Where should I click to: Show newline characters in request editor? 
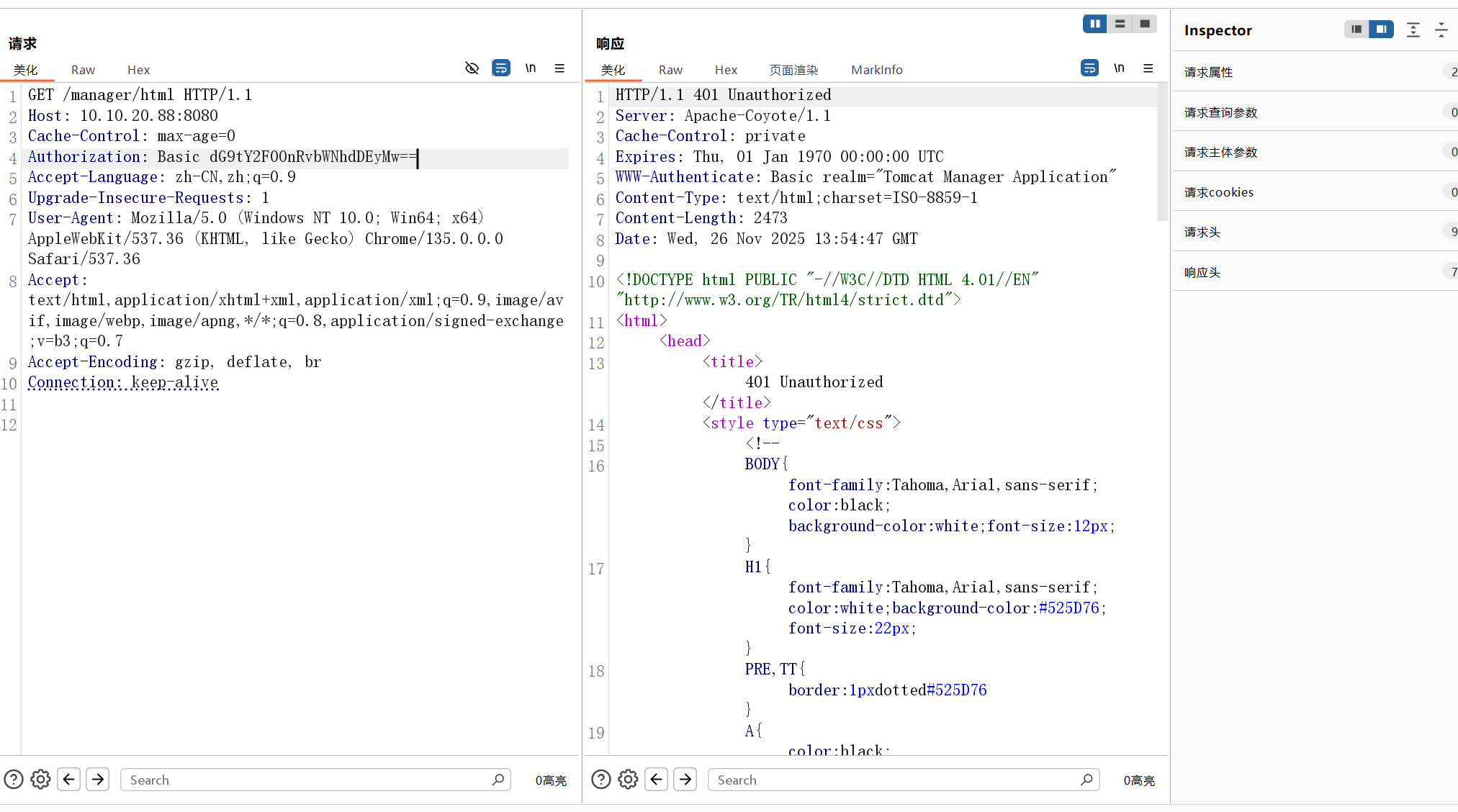531,68
